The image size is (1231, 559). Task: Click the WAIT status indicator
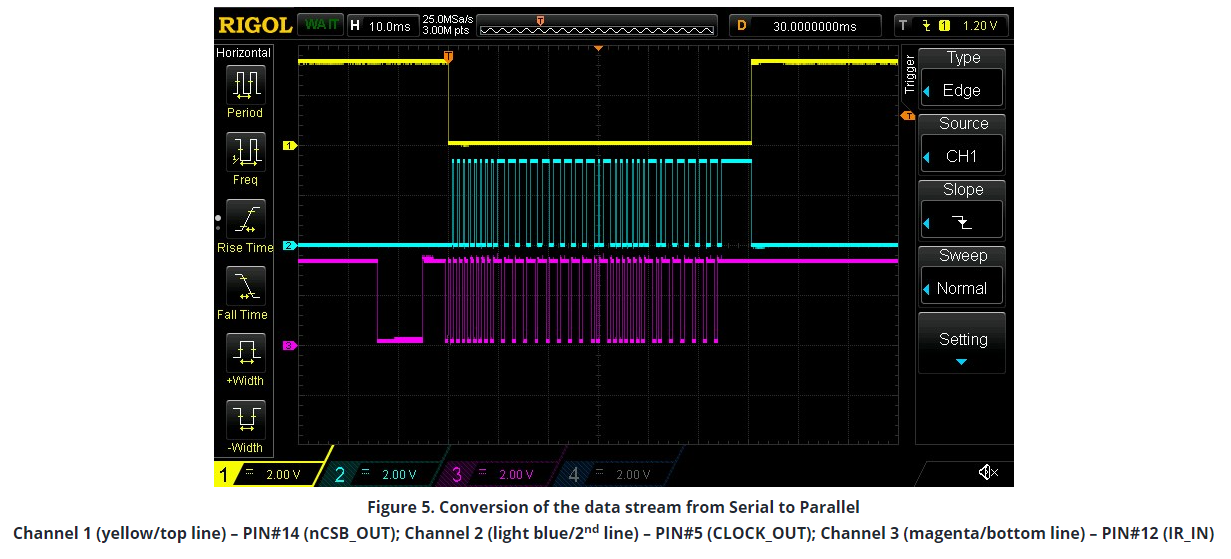(321, 25)
